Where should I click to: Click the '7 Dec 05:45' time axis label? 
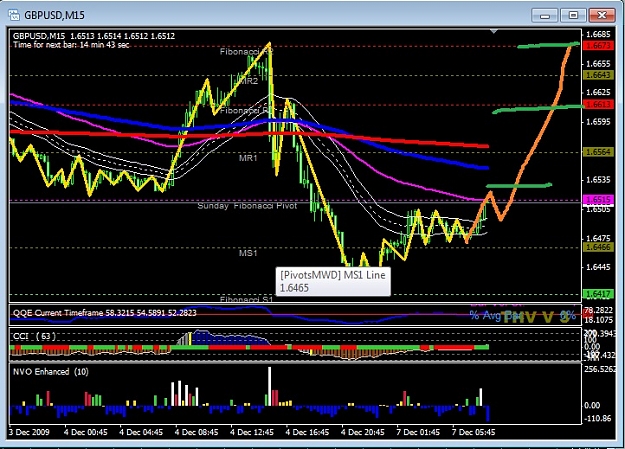474,432
